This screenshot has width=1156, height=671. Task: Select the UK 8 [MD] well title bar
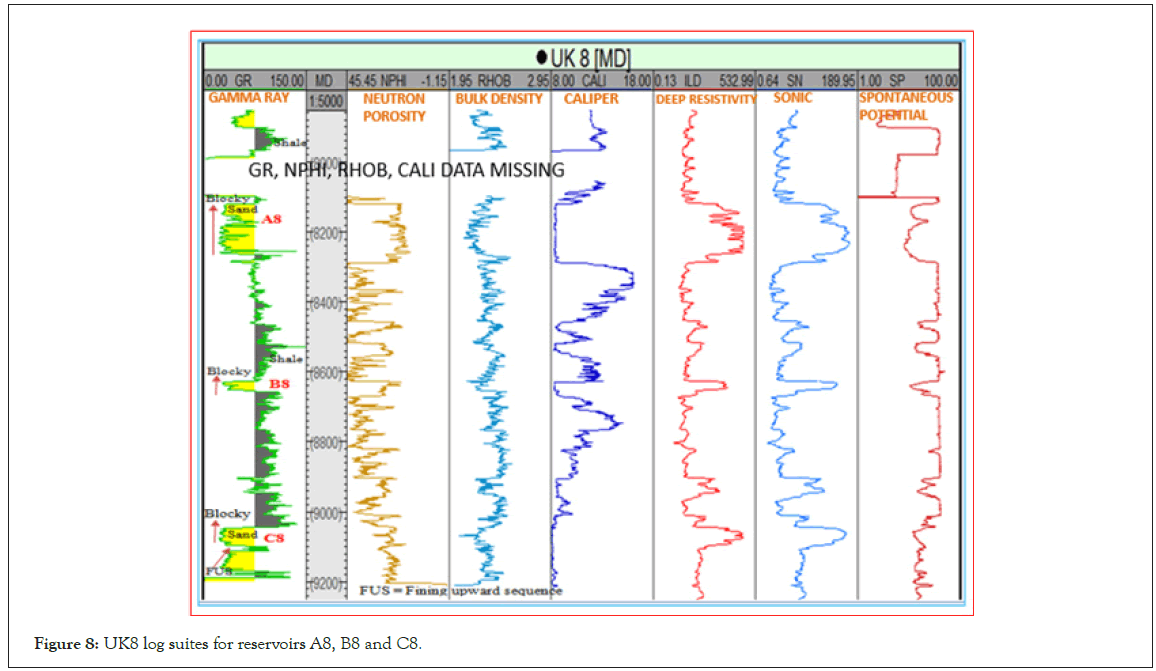[x=582, y=58]
